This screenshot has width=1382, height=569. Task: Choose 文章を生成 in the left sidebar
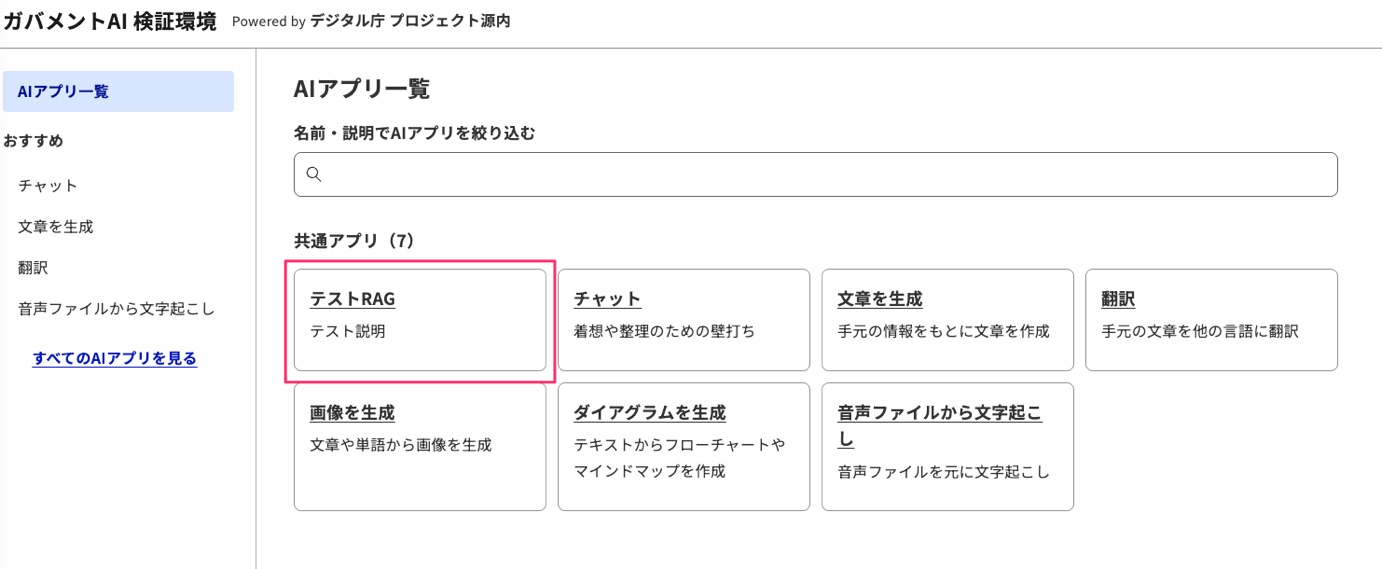(x=56, y=227)
